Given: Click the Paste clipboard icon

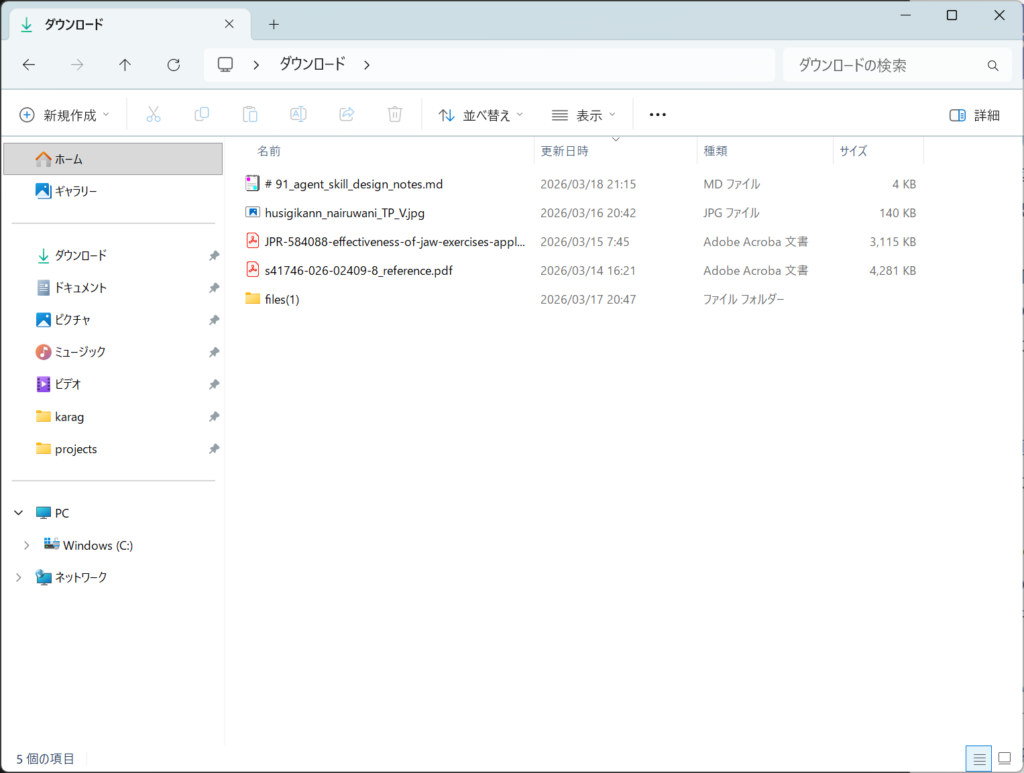Looking at the screenshot, I should coord(250,115).
